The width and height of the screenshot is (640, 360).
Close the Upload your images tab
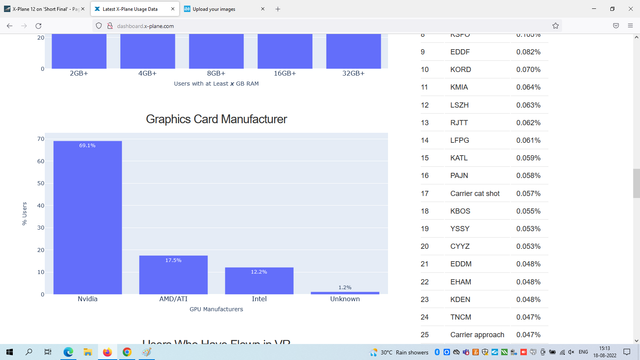coord(262,9)
